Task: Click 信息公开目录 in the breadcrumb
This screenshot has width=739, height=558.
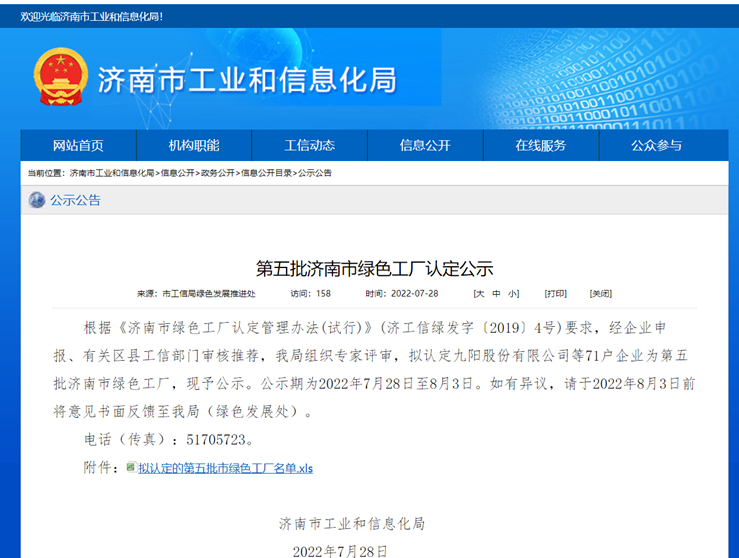Action: tap(266, 173)
